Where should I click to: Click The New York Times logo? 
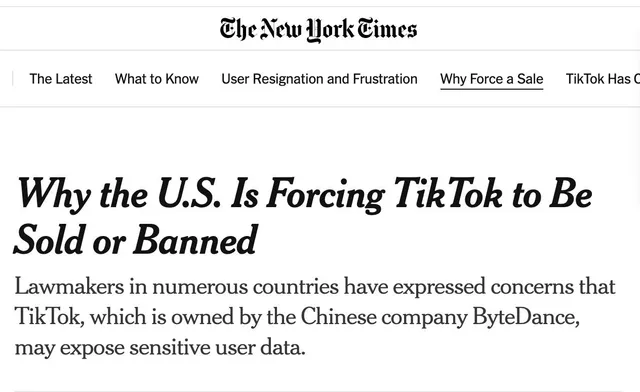pyautogui.click(x=318, y=29)
